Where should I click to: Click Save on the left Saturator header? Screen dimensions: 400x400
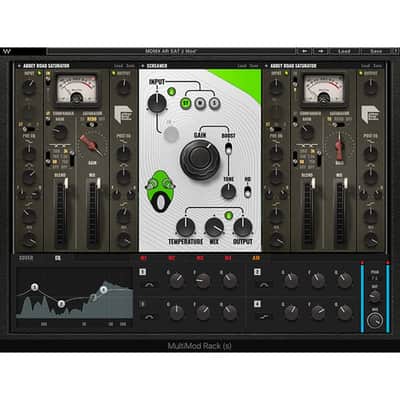point(131,66)
